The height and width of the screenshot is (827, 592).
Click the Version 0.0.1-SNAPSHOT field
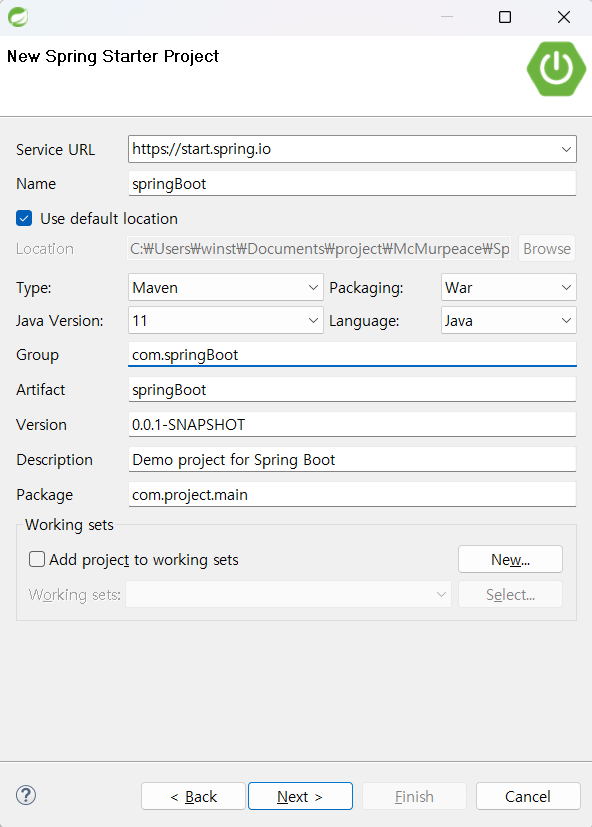(352, 425)
